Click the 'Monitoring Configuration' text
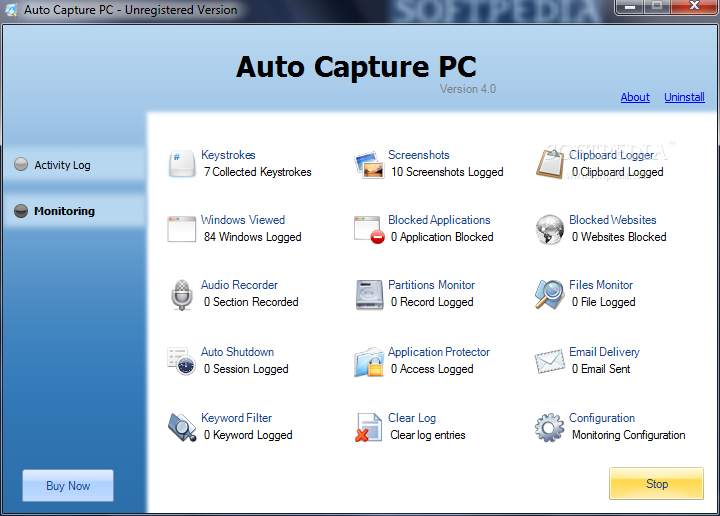Image resolution: width=720 pixels, height=516 pixels. pos(629,435)
